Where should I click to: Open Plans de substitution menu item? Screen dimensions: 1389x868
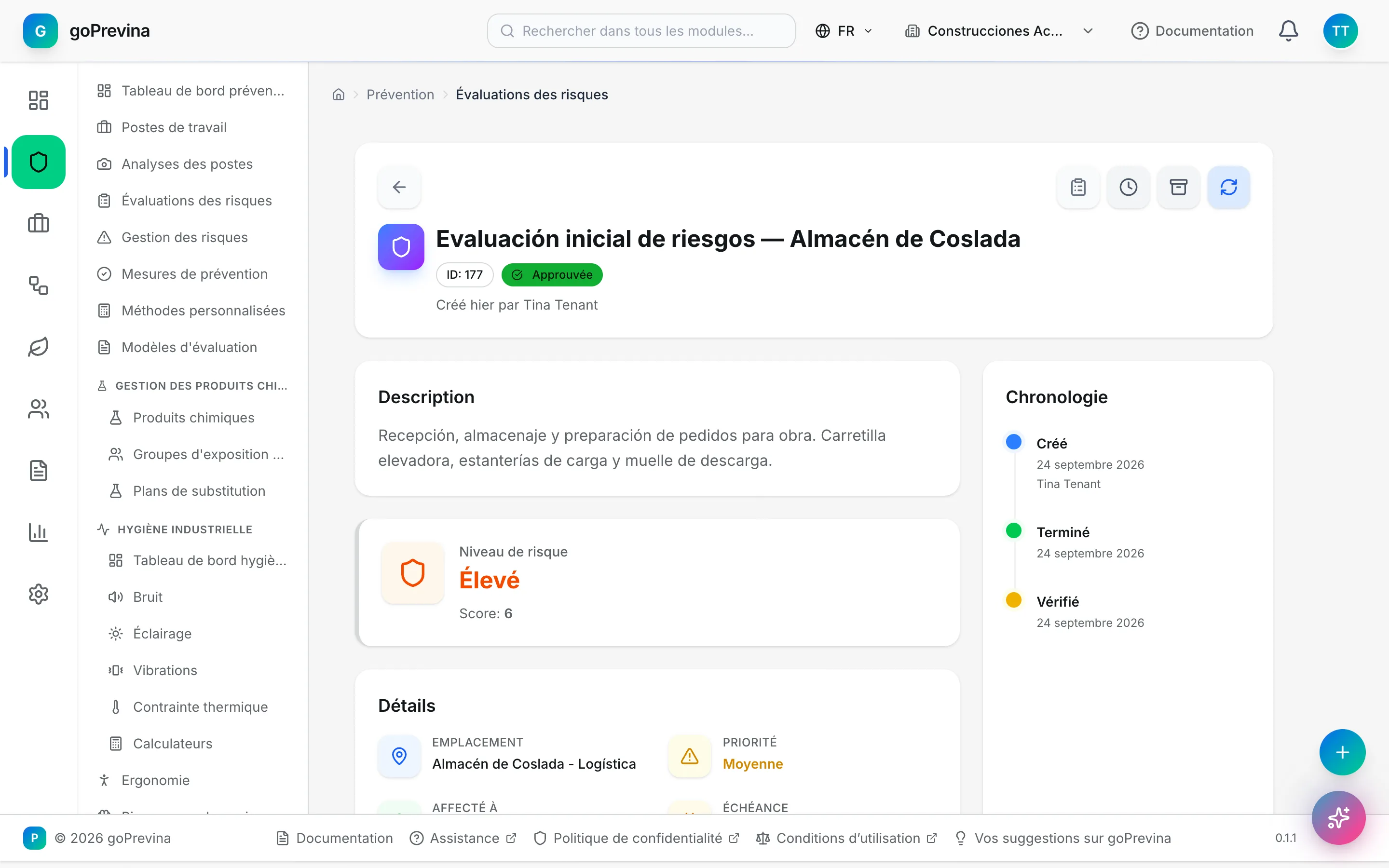pyautogui.click(x=199, y=491)
